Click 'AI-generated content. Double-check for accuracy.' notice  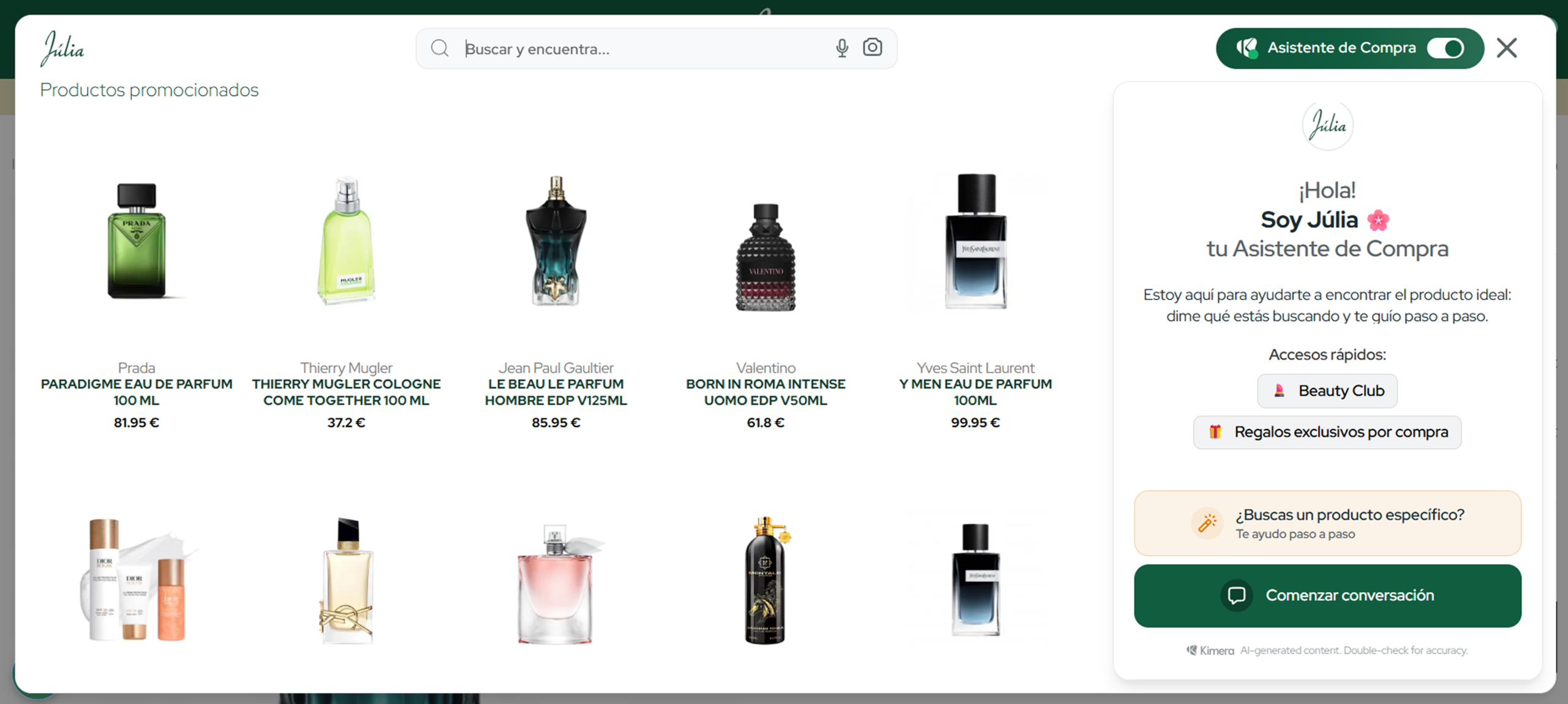1354,651
